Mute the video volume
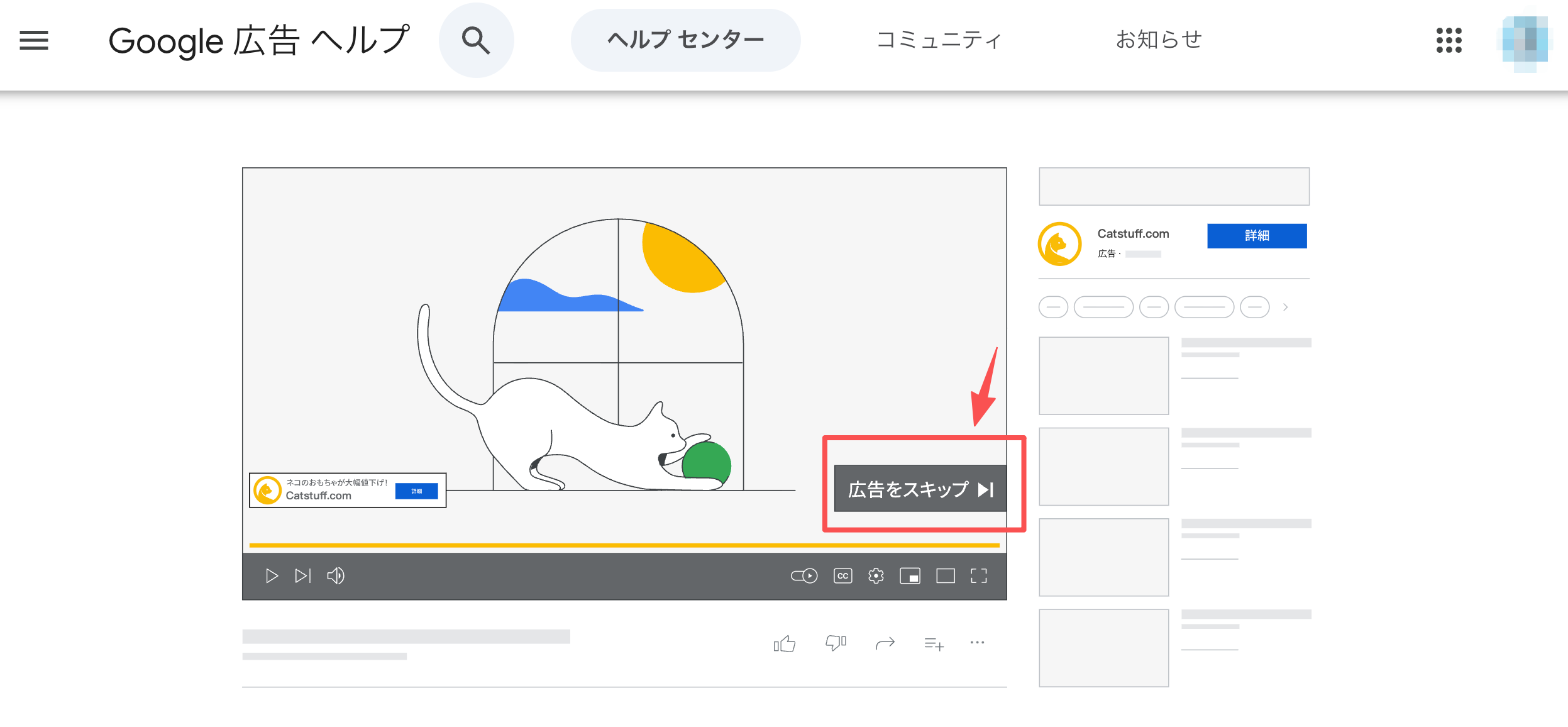 coord(336,576)
